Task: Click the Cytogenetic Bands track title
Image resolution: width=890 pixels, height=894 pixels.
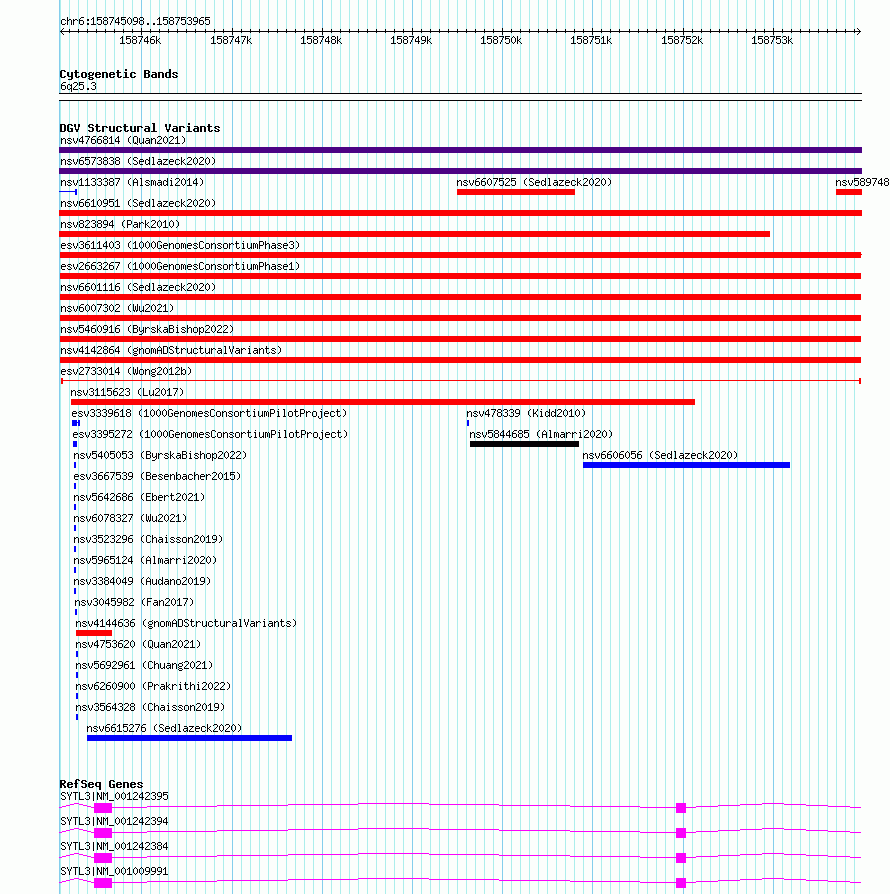Action: coord(119,74)
